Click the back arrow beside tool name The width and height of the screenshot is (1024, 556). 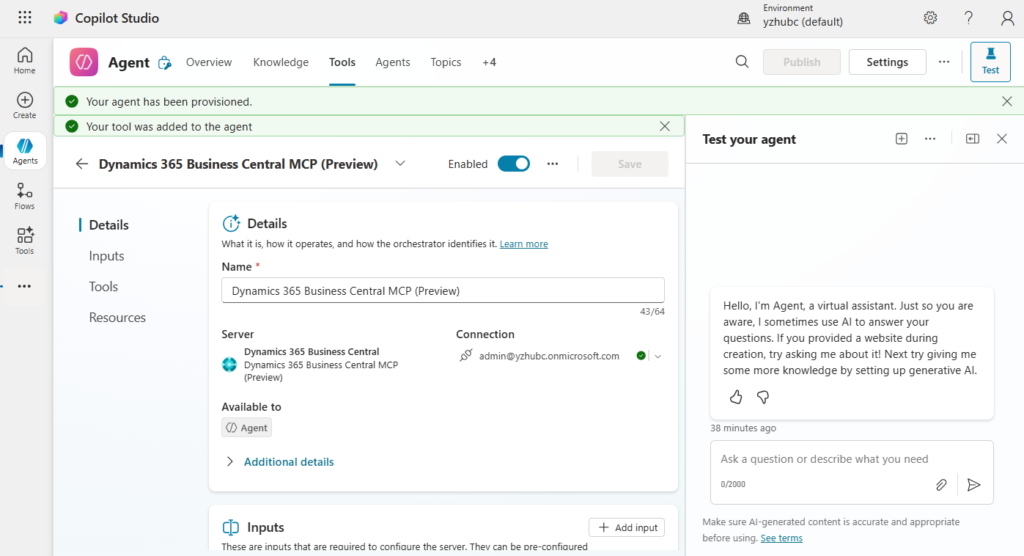(82, 164)
